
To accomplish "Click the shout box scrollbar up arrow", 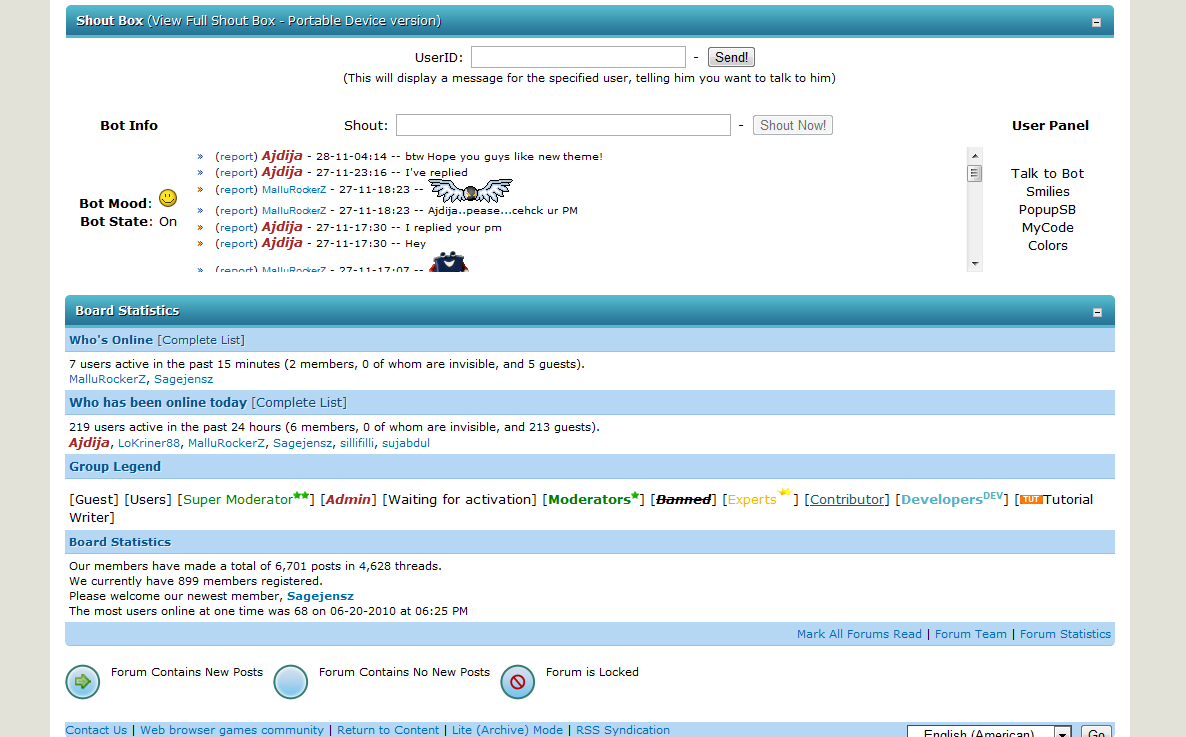I will click(974, 156).
